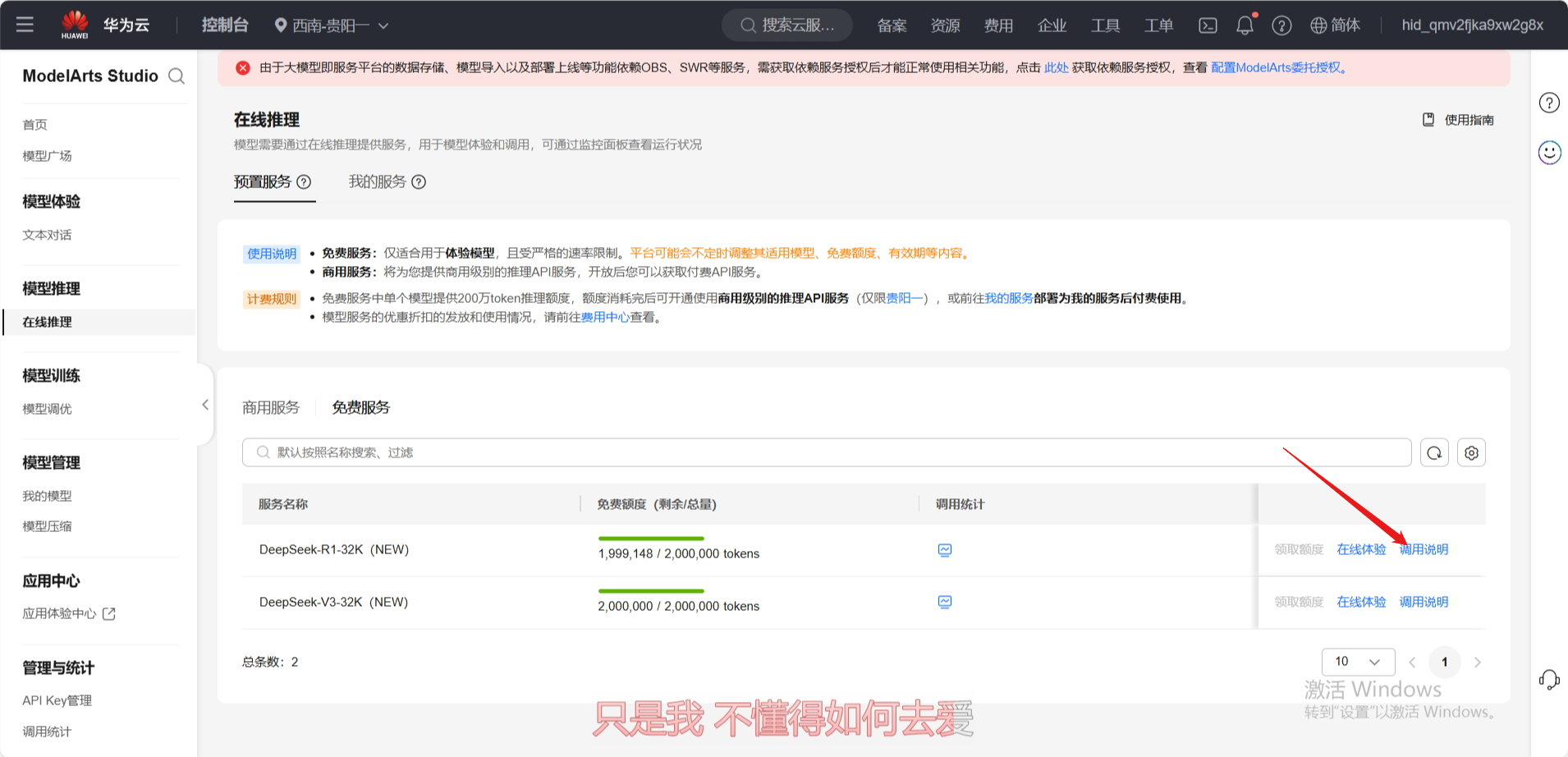Close the red error alert icon
This screenshot has height=757, width=1568.
pyautogui.click(x=243, y=68)
